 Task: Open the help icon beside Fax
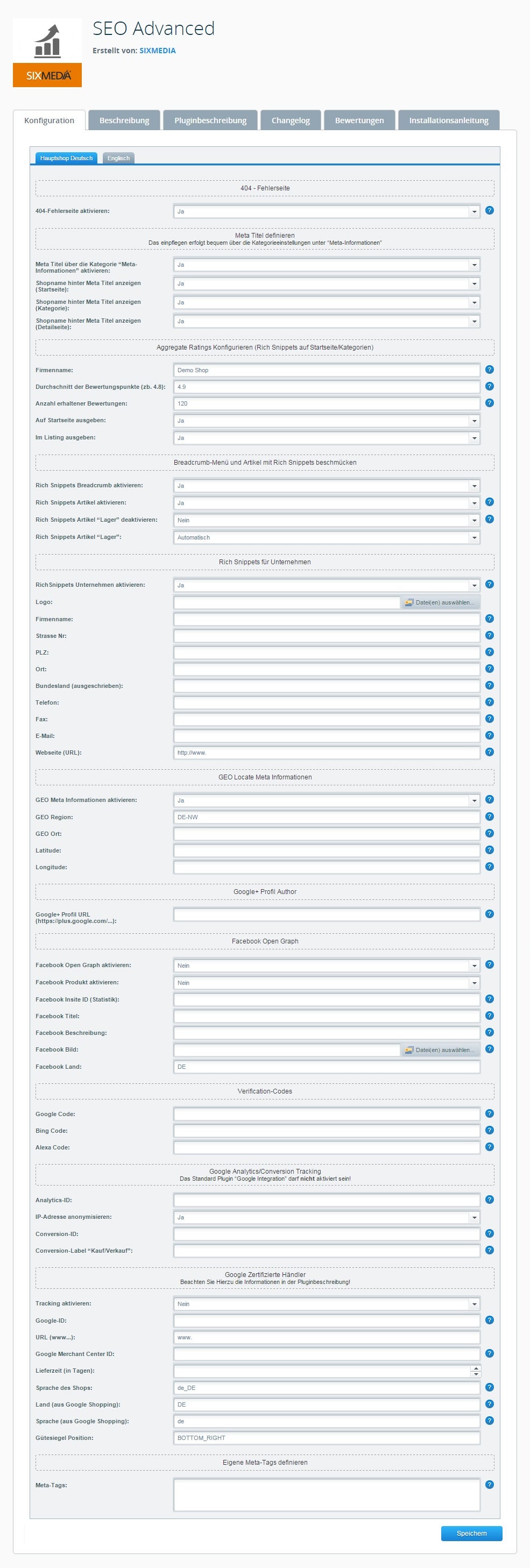point(489,719)
